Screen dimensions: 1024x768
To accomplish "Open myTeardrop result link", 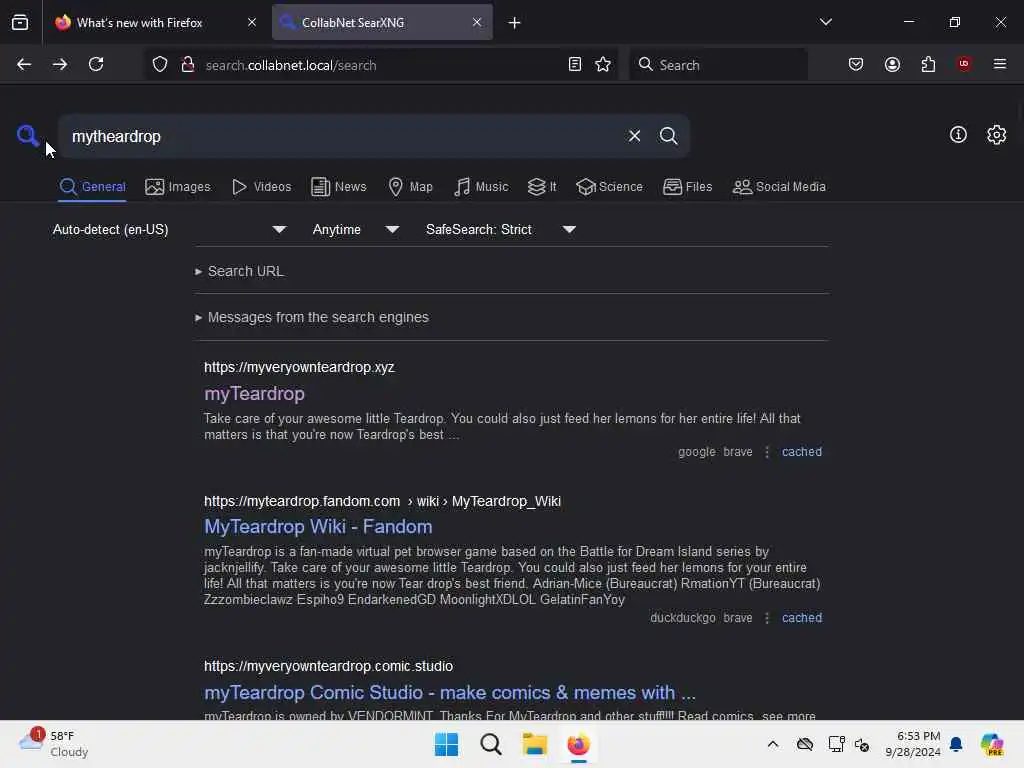I will click(x=254, y=394).
